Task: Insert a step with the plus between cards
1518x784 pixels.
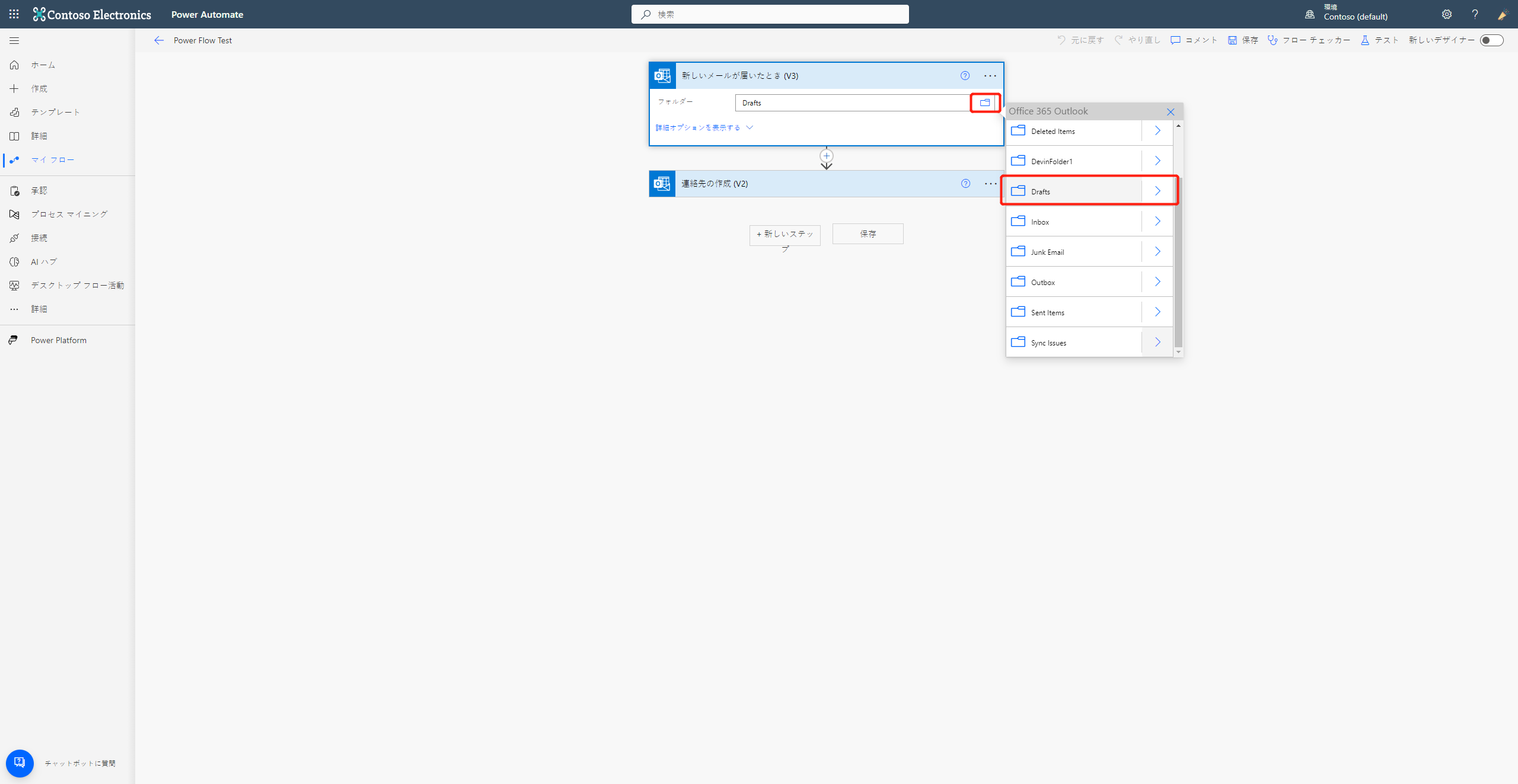Action: (x=827, y=156)
